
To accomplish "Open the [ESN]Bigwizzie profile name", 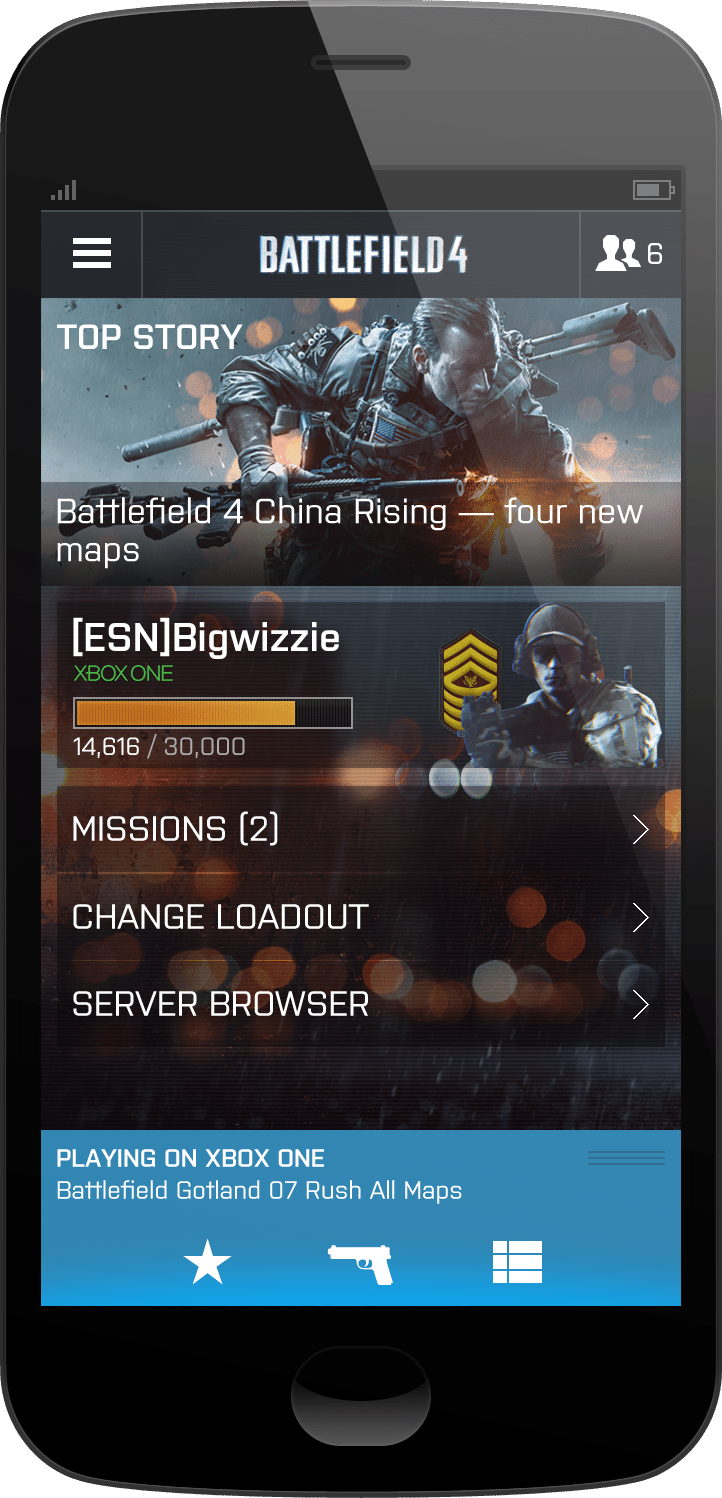I will point(206,638).
